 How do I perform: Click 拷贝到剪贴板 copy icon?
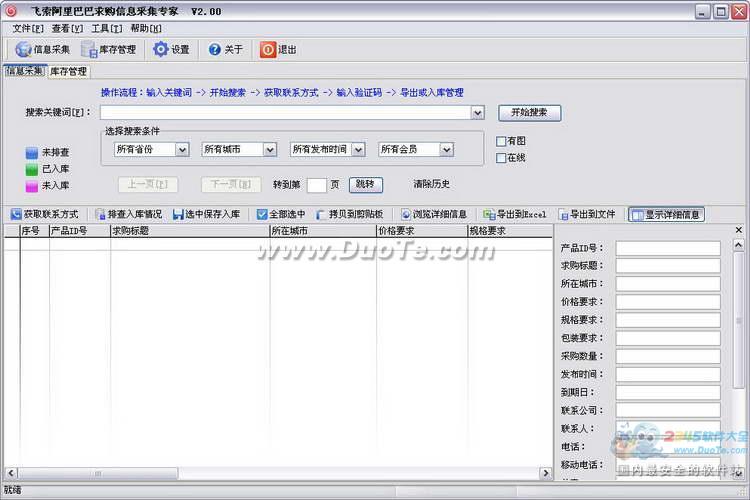tap(321, 214)
